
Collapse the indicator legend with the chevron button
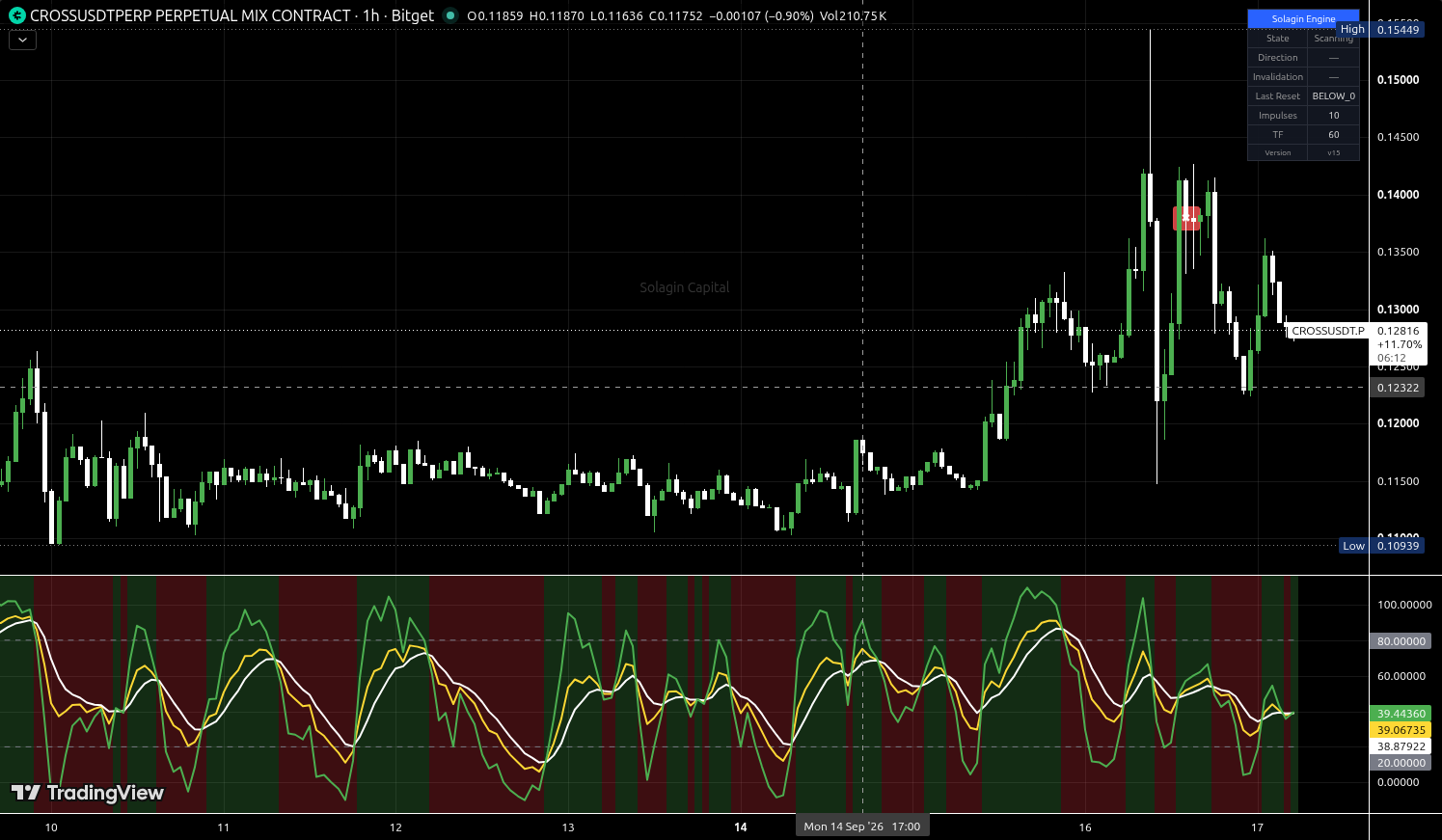[x=22, y=41]
